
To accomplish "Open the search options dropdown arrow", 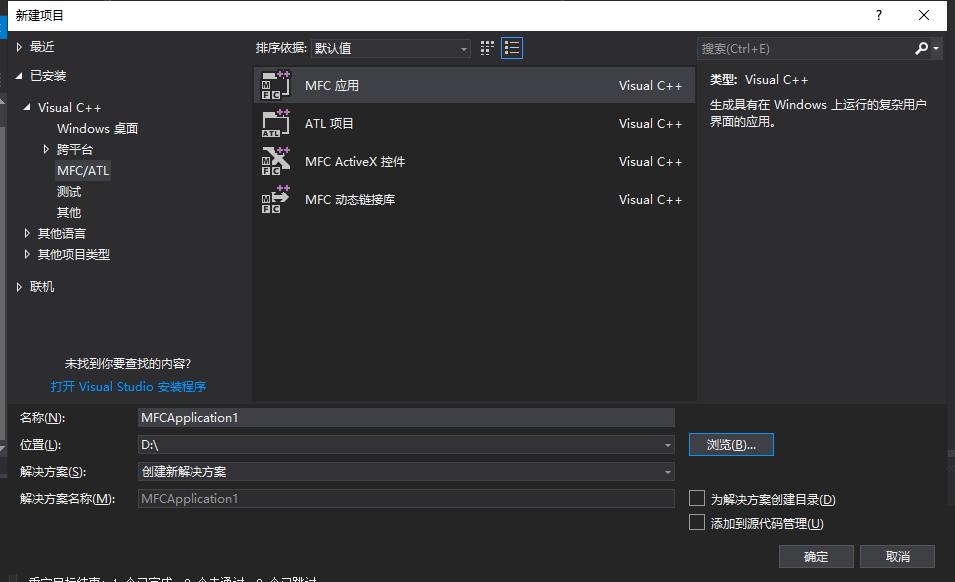I will click(936, 48).
